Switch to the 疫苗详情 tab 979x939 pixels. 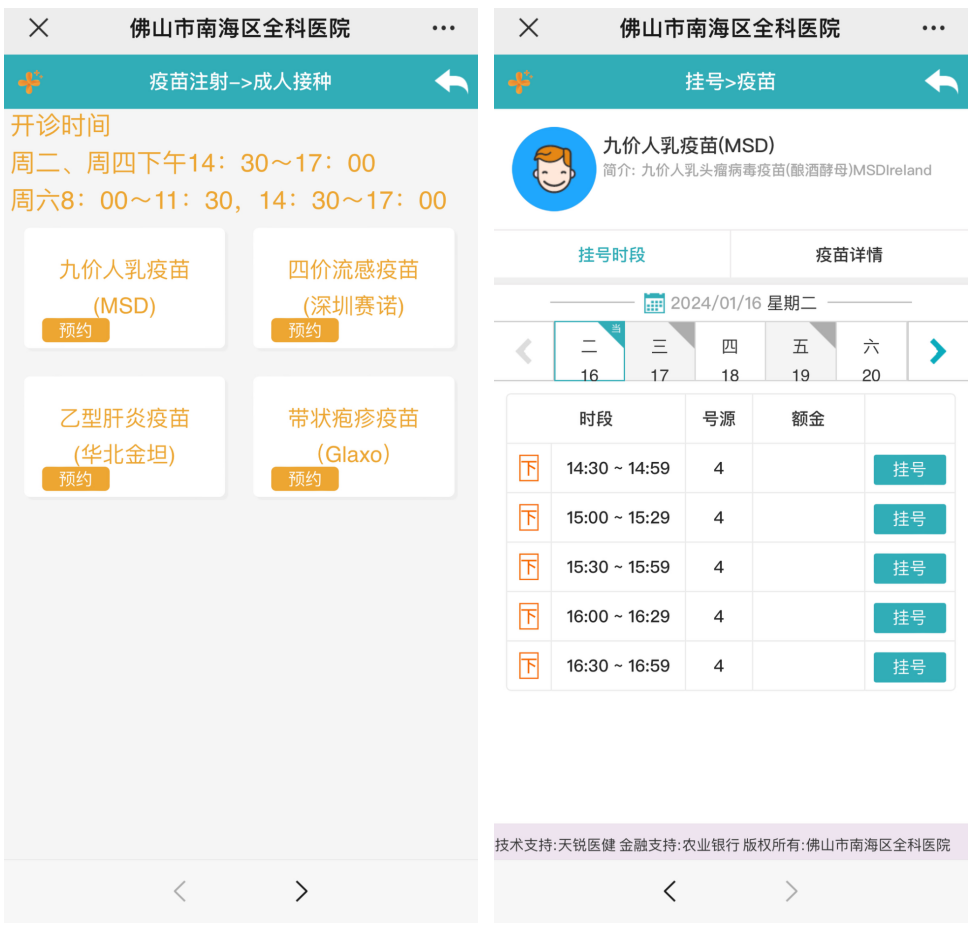point(849,255)
